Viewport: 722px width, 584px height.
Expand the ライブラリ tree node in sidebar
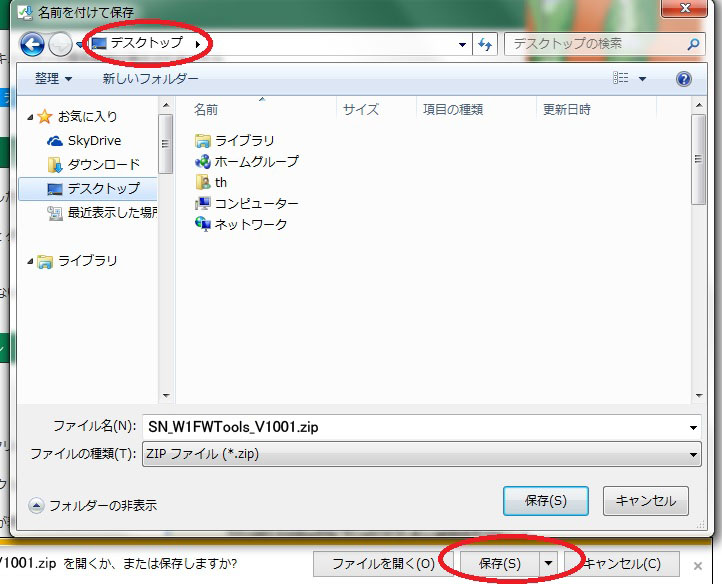(x=30, y=261)
